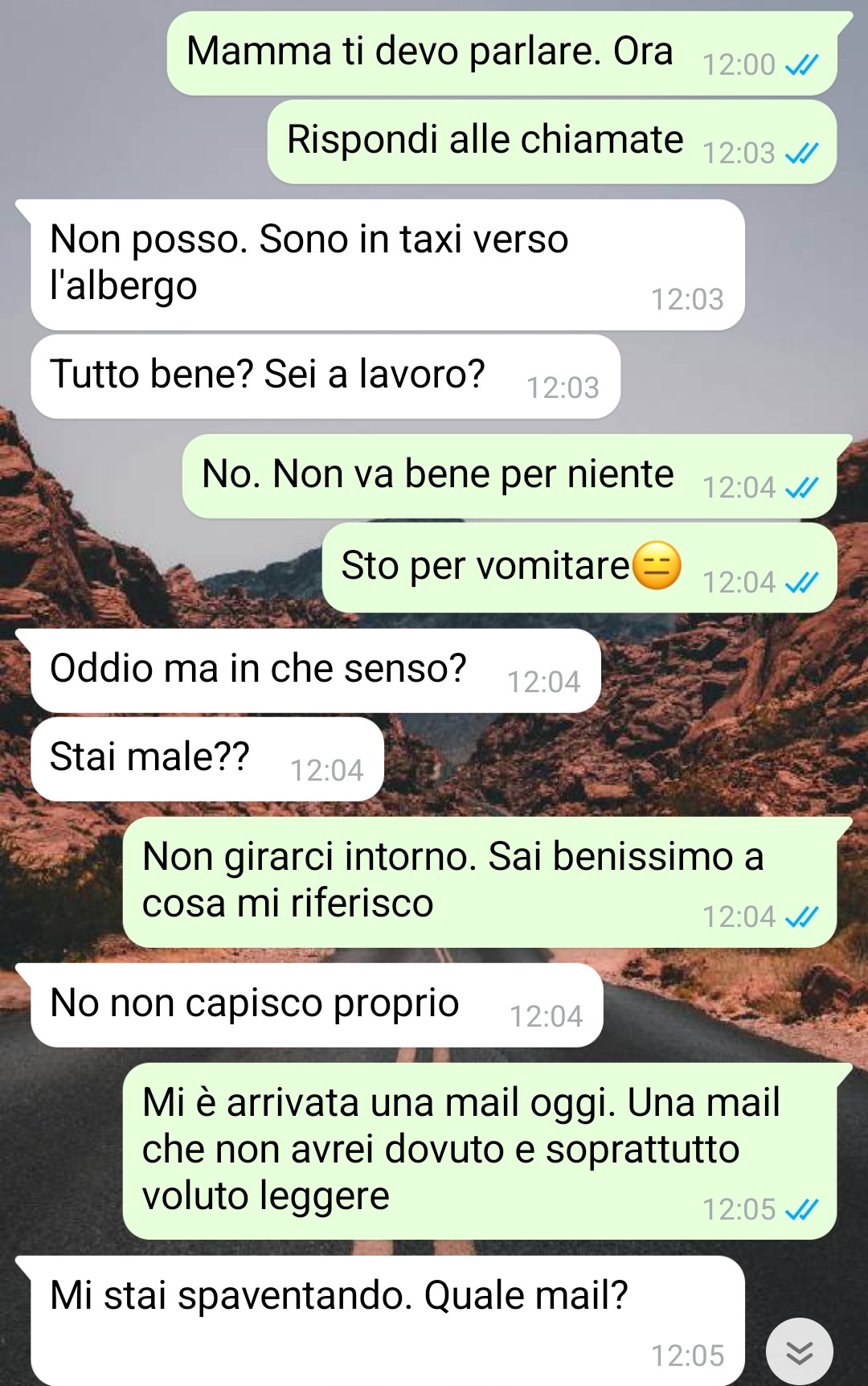
Task: Tap the 'Non posso. Sono in taxi' bubble
Action: [x=387, y=264]
